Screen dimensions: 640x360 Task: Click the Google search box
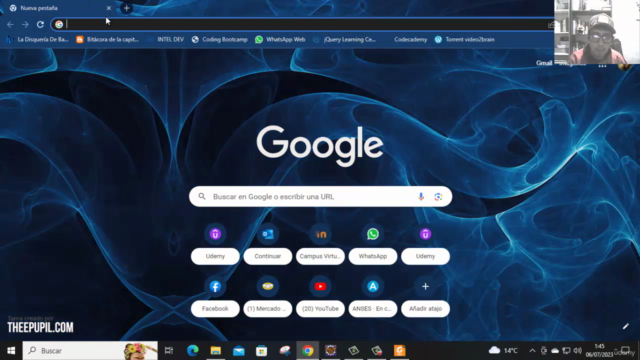320,197
